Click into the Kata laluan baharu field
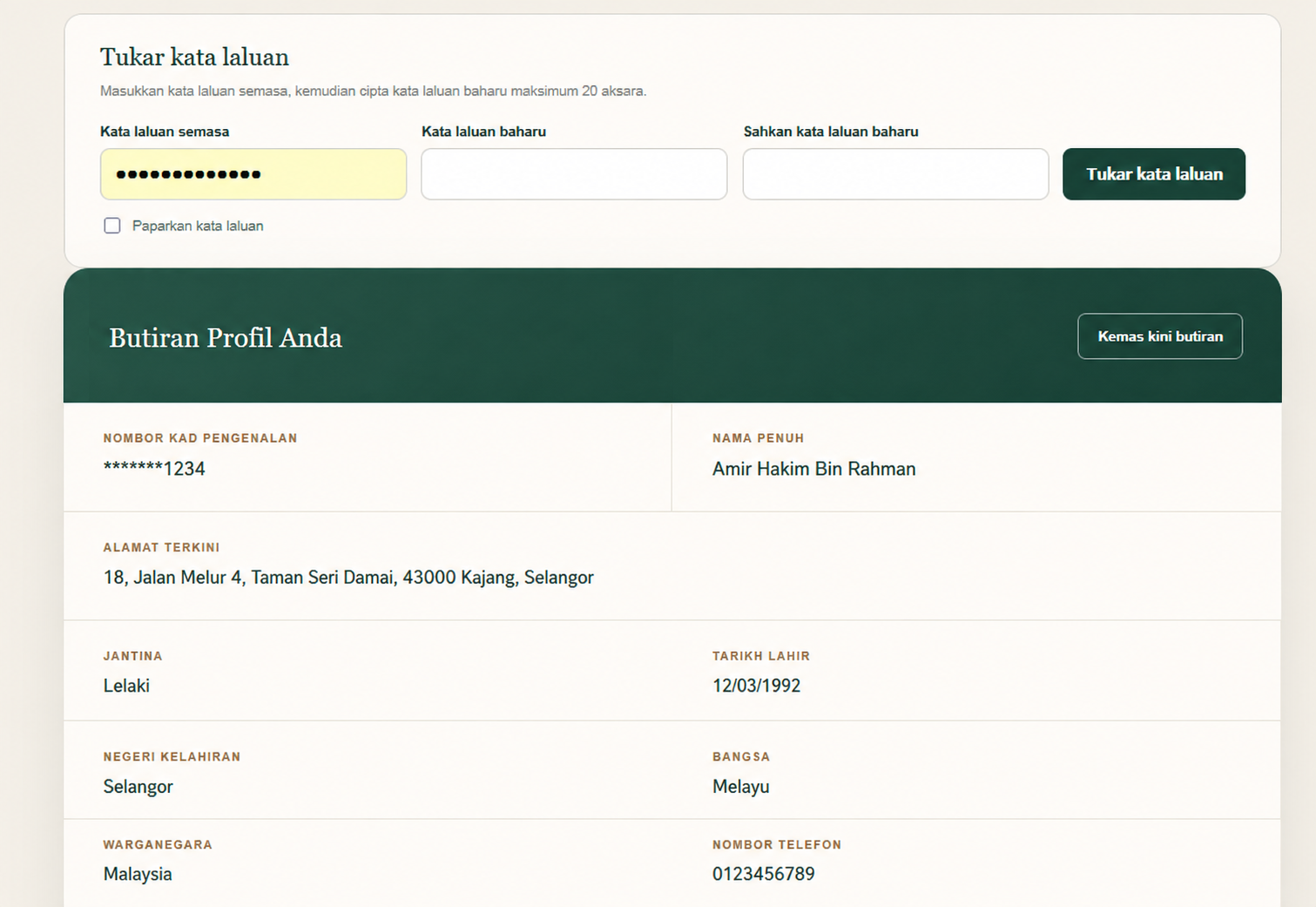The width and height of the screenshot is (1316, 907). (574, 174)
